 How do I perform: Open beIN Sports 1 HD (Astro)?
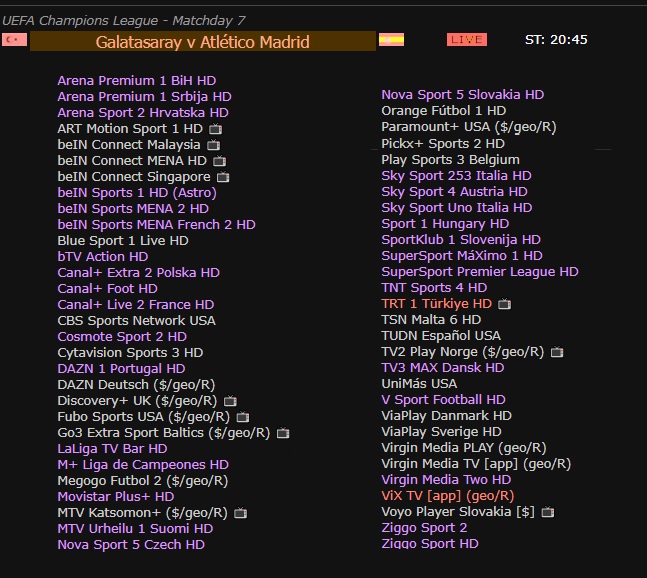point(137,193)
